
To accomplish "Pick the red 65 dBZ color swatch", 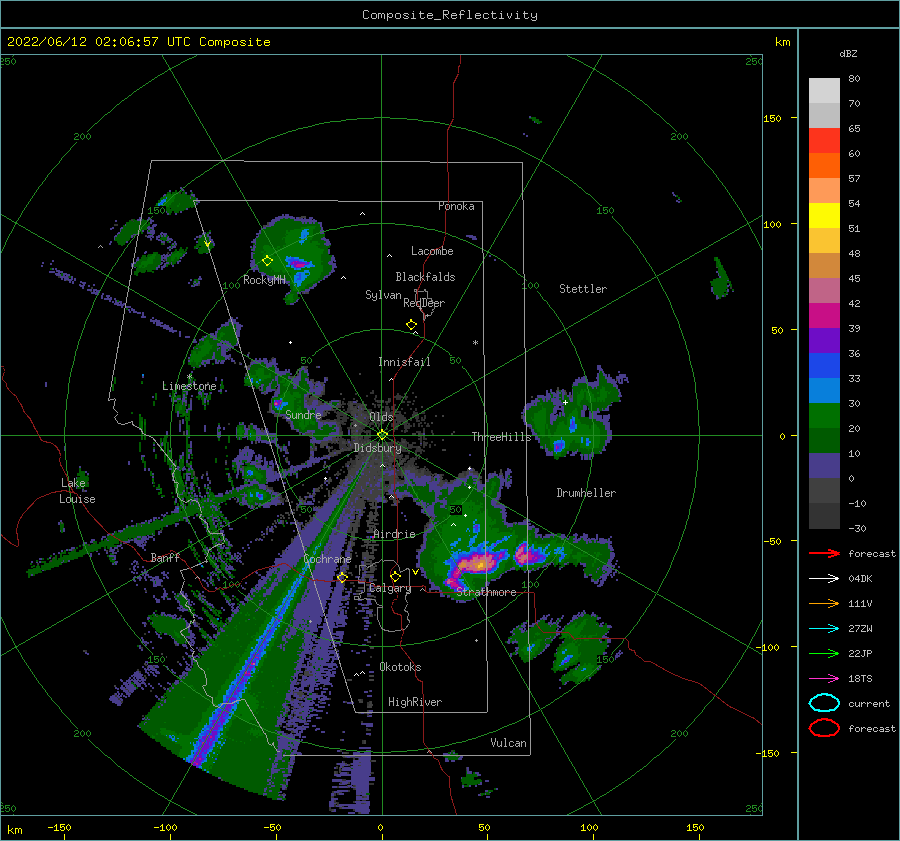I will click(x=824, y=141).
